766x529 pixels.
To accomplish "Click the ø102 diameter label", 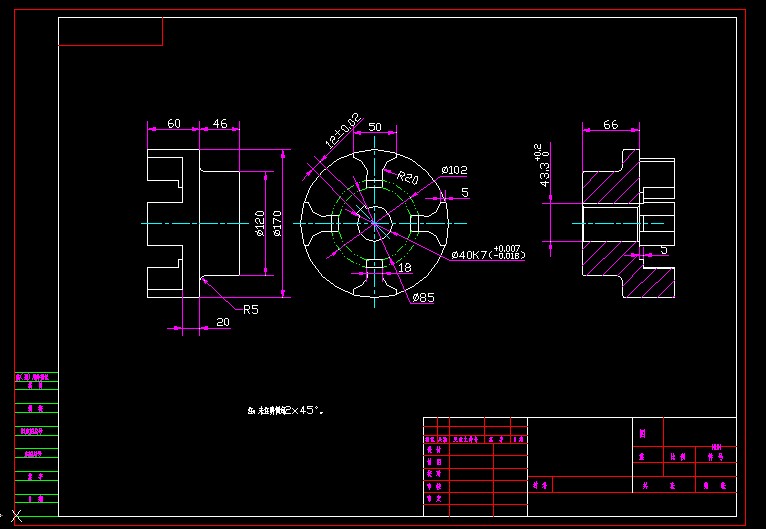I will pos(454,170).
